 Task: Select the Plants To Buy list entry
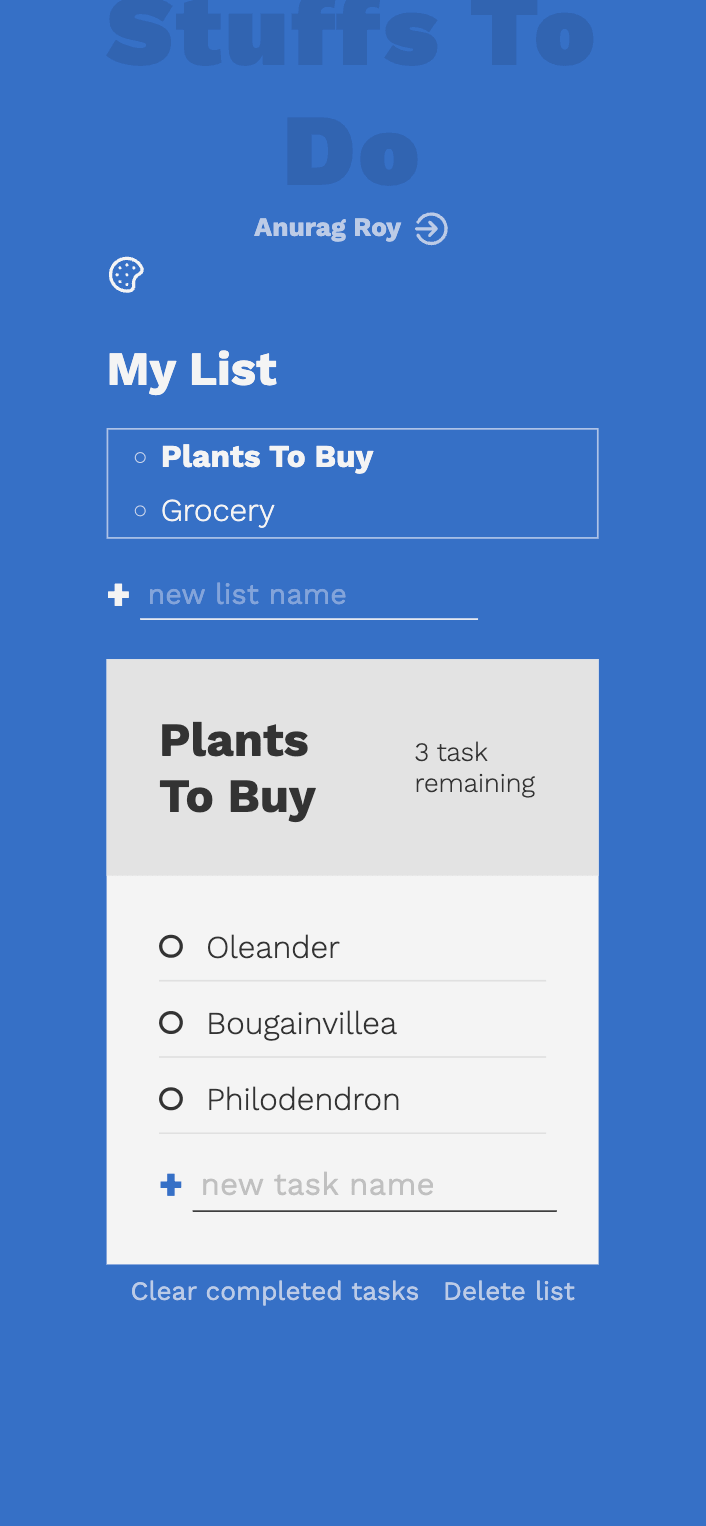click(x=266, y=457)
